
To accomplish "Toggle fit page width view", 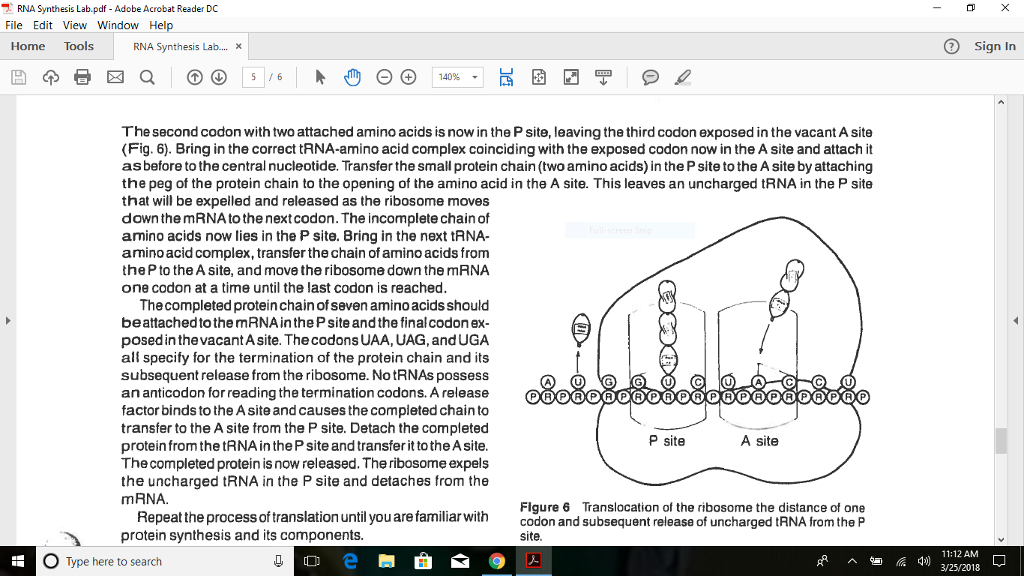I will coord(508,77).
